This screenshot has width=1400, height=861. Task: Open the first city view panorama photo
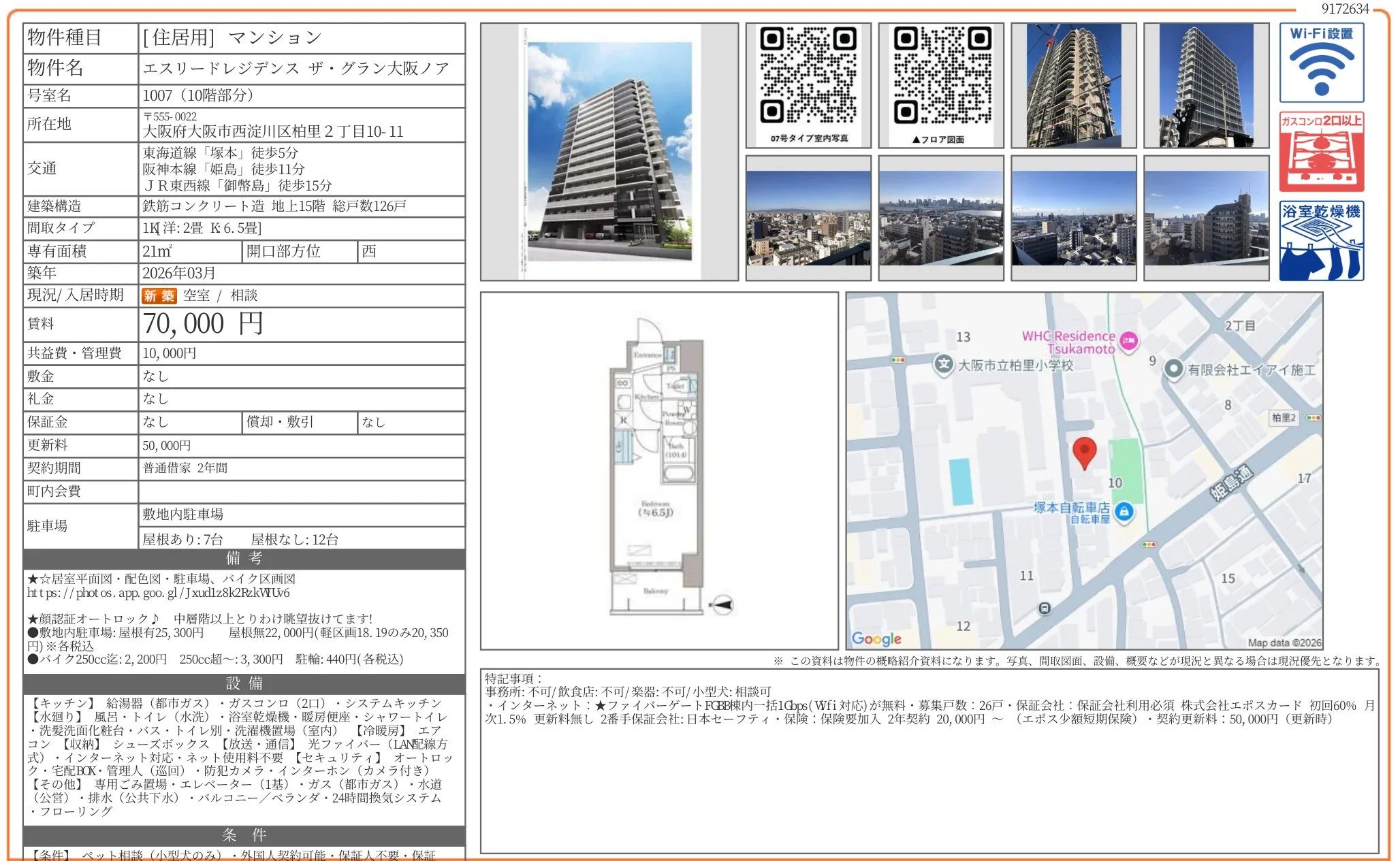(x=808, y=218)
